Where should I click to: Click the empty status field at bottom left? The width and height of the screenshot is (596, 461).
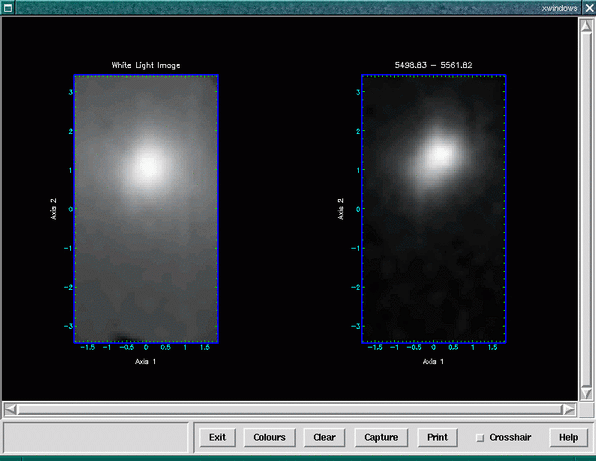click(x=96, y=437)
